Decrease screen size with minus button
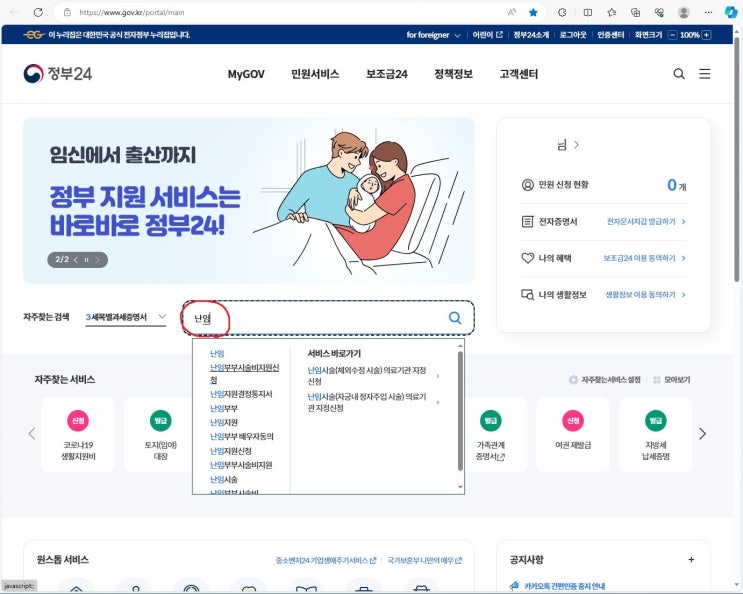743x594 pixels. [x=672, y=35]
